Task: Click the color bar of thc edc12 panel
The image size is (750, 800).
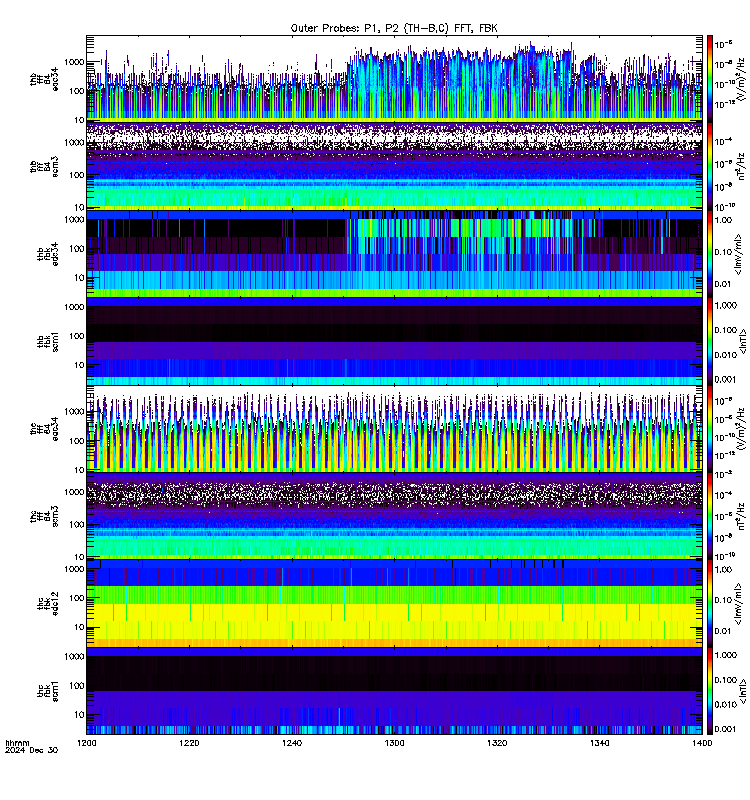Action: coord(710,604)
